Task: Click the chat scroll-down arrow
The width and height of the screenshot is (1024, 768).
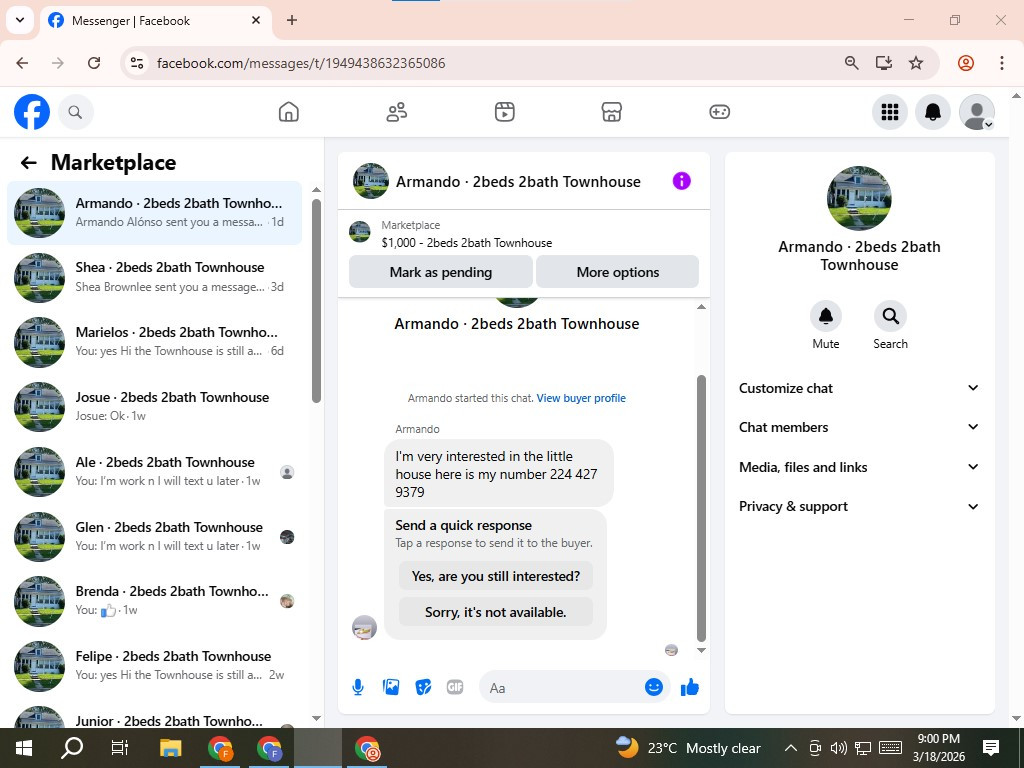Action: [701, 650]
